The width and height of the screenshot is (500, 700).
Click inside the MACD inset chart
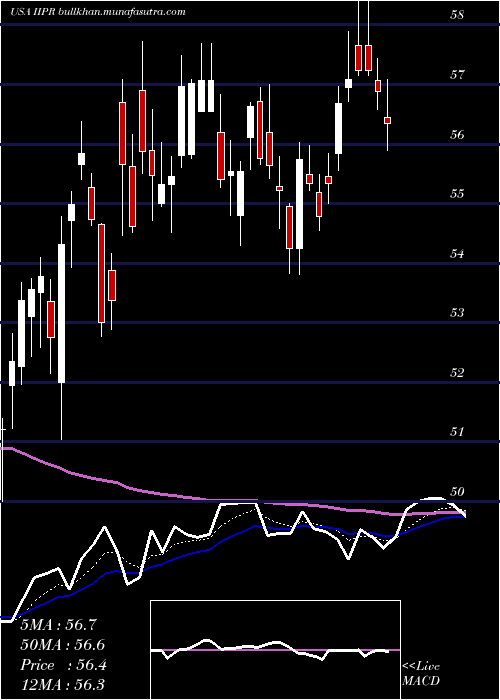pos(275,650)
